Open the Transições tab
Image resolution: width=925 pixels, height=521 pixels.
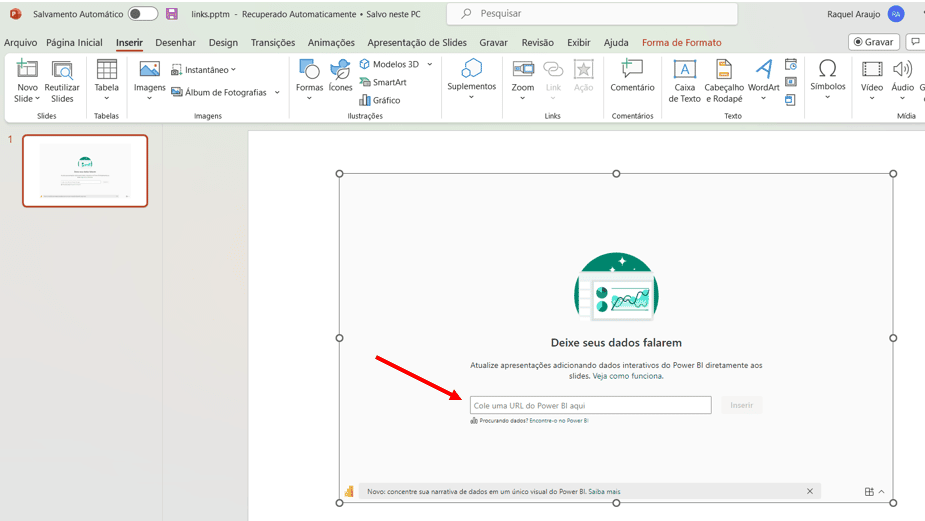click(273, 42)
